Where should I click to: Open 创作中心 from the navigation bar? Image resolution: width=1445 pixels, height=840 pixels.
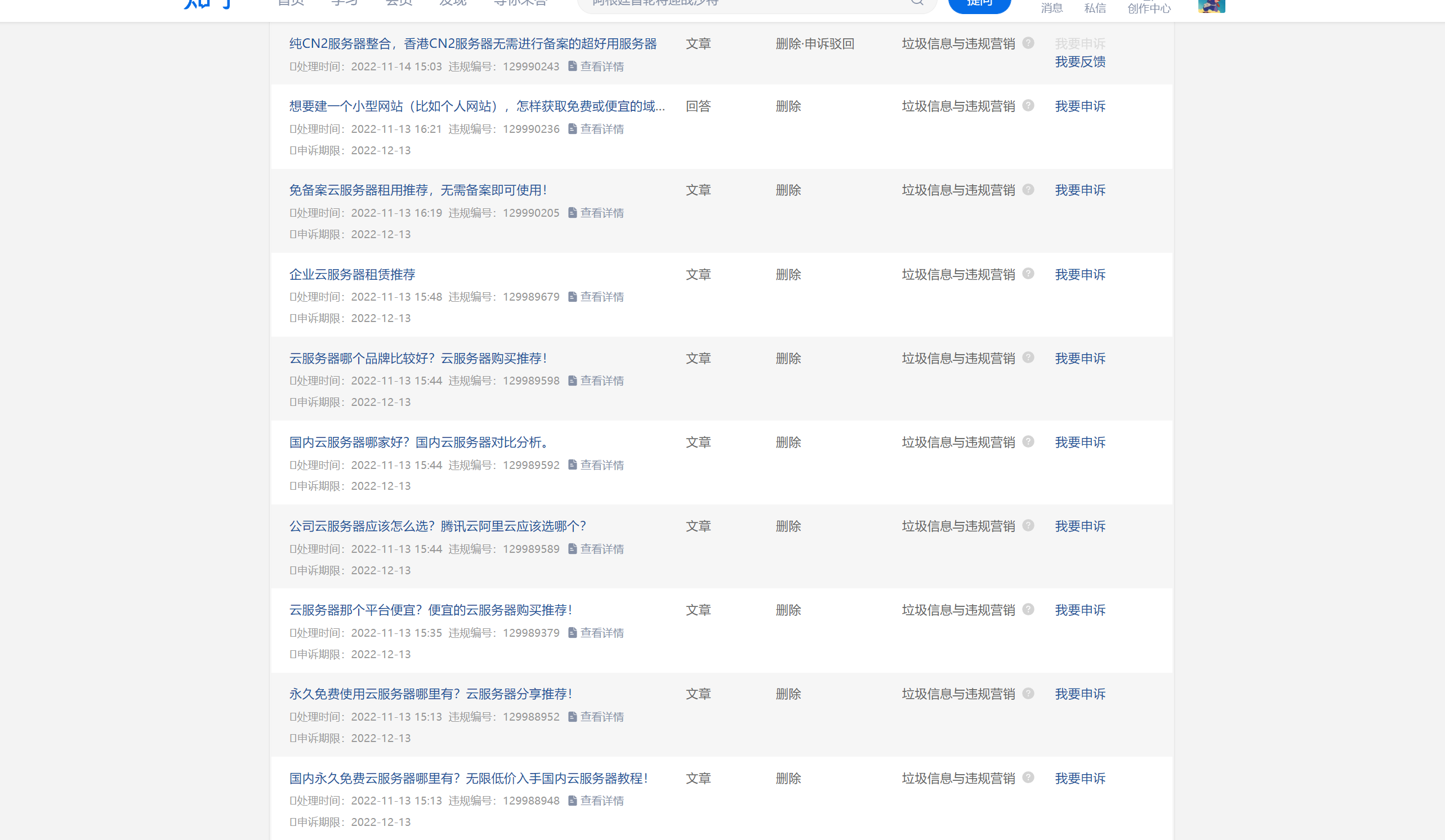point(1149,8)
